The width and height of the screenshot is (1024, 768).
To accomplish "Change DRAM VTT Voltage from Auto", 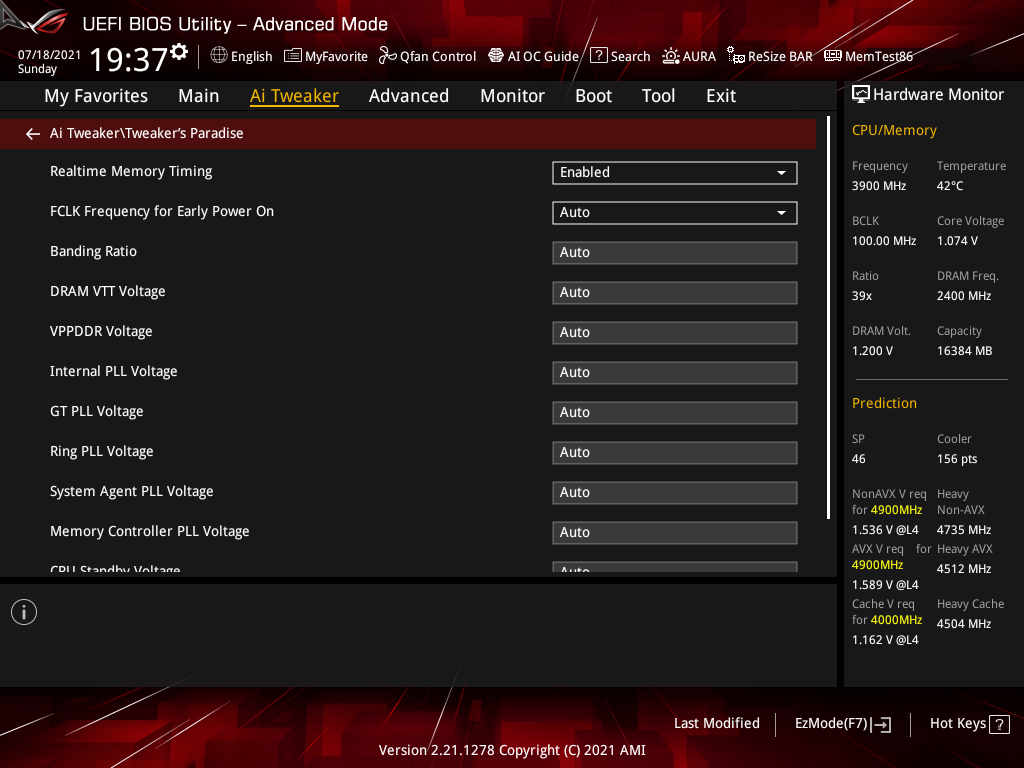I will click(674, 292).
